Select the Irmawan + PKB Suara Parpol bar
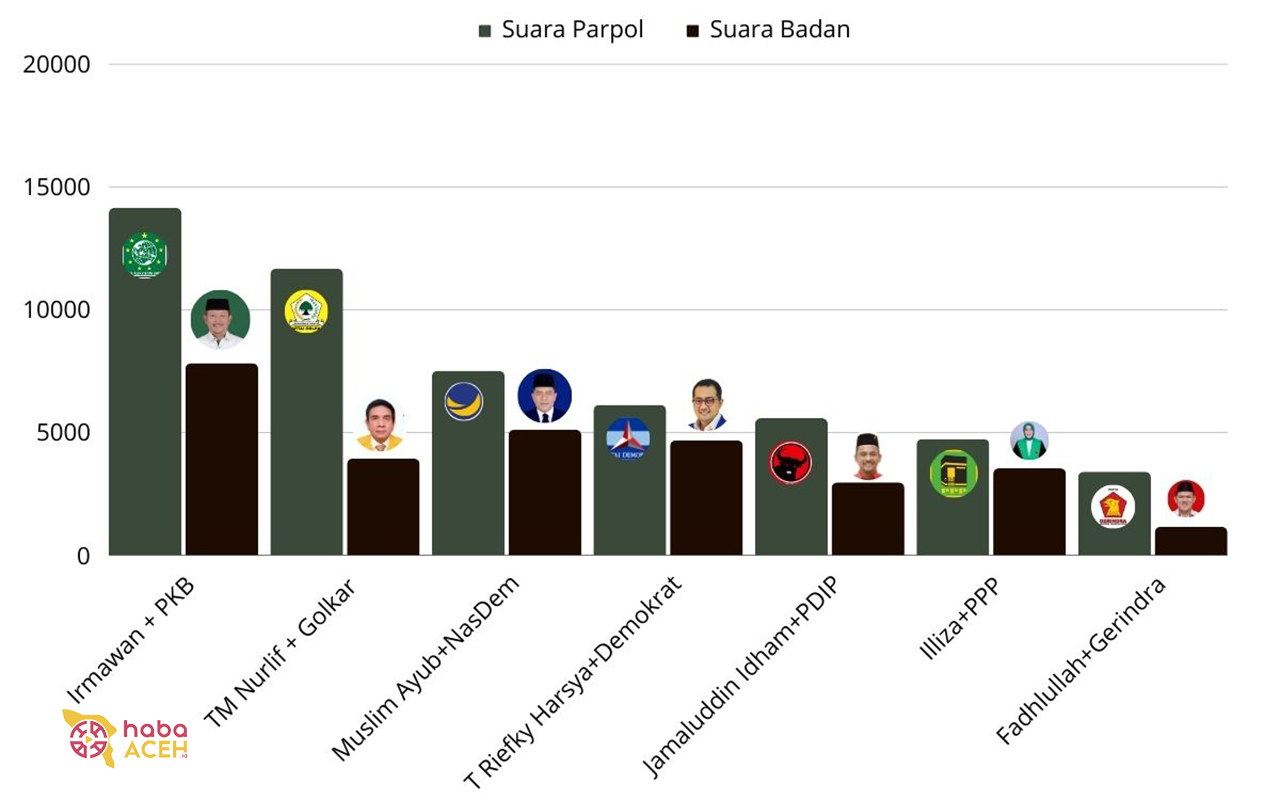 (145, 400)
